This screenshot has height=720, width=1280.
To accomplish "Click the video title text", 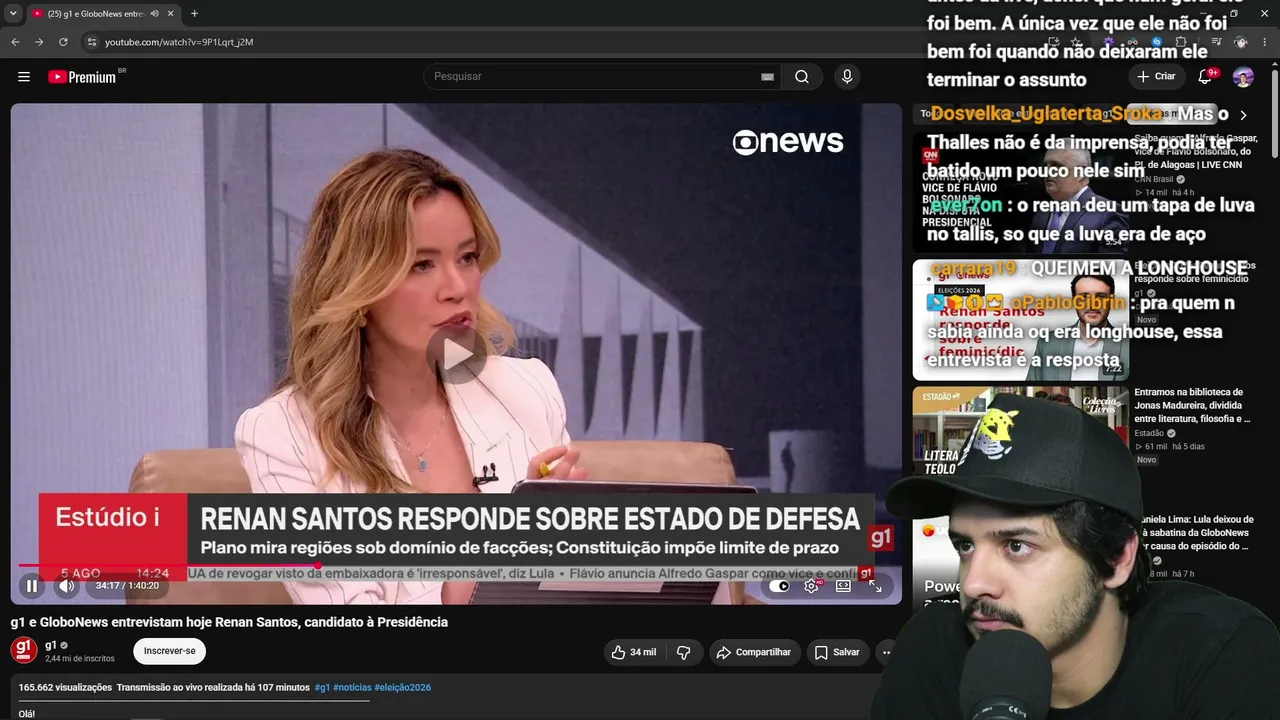I will [x=229, y=622].
